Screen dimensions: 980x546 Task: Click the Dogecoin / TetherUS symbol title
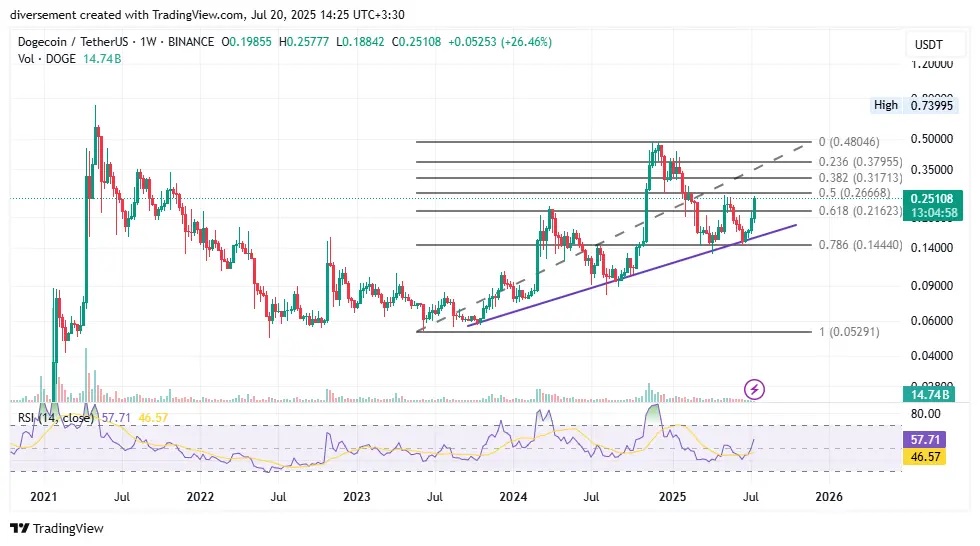click(x=73, y=42)
